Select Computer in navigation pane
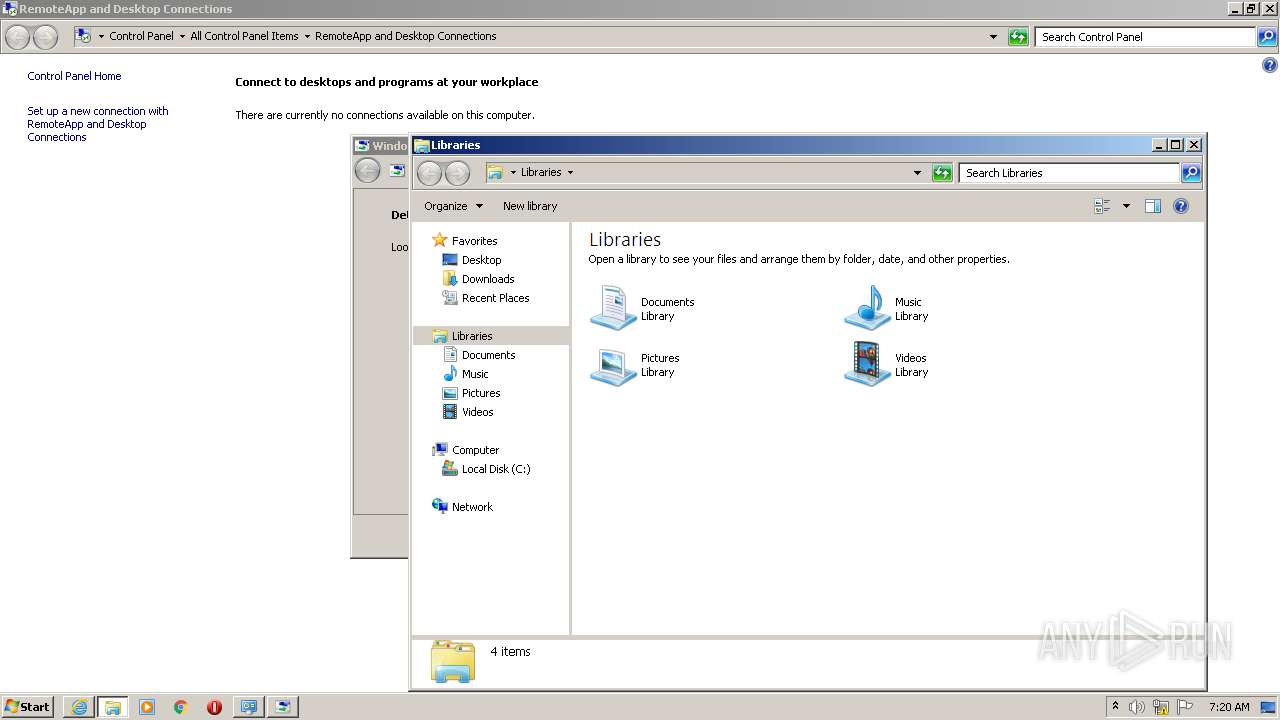The width and height of the screenshot is (1280, 720). click(475, 450)
